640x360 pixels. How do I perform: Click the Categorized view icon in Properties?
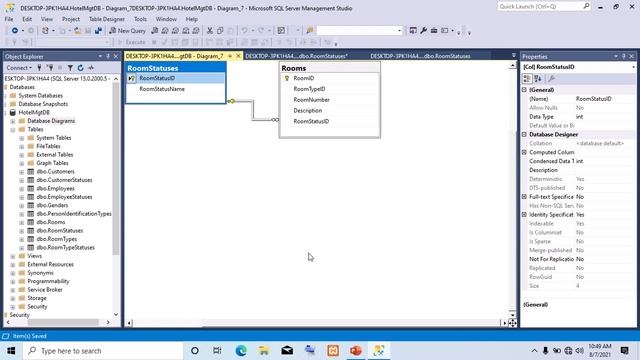[527, 78]
